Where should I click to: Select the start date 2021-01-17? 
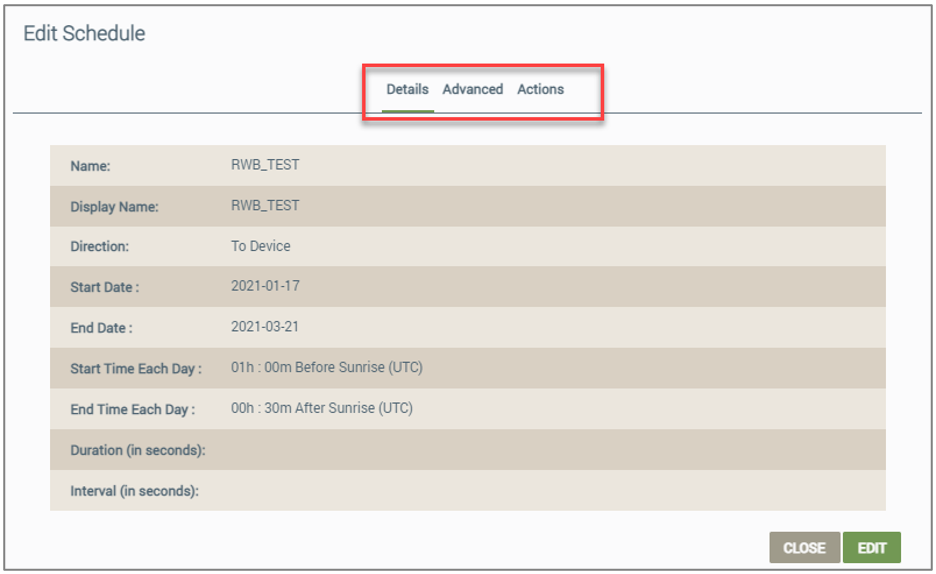(265, 286)
